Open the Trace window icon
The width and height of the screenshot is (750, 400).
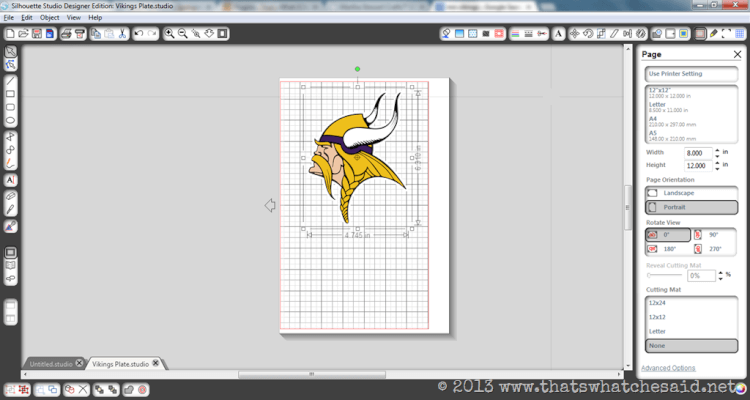[684, 33]
